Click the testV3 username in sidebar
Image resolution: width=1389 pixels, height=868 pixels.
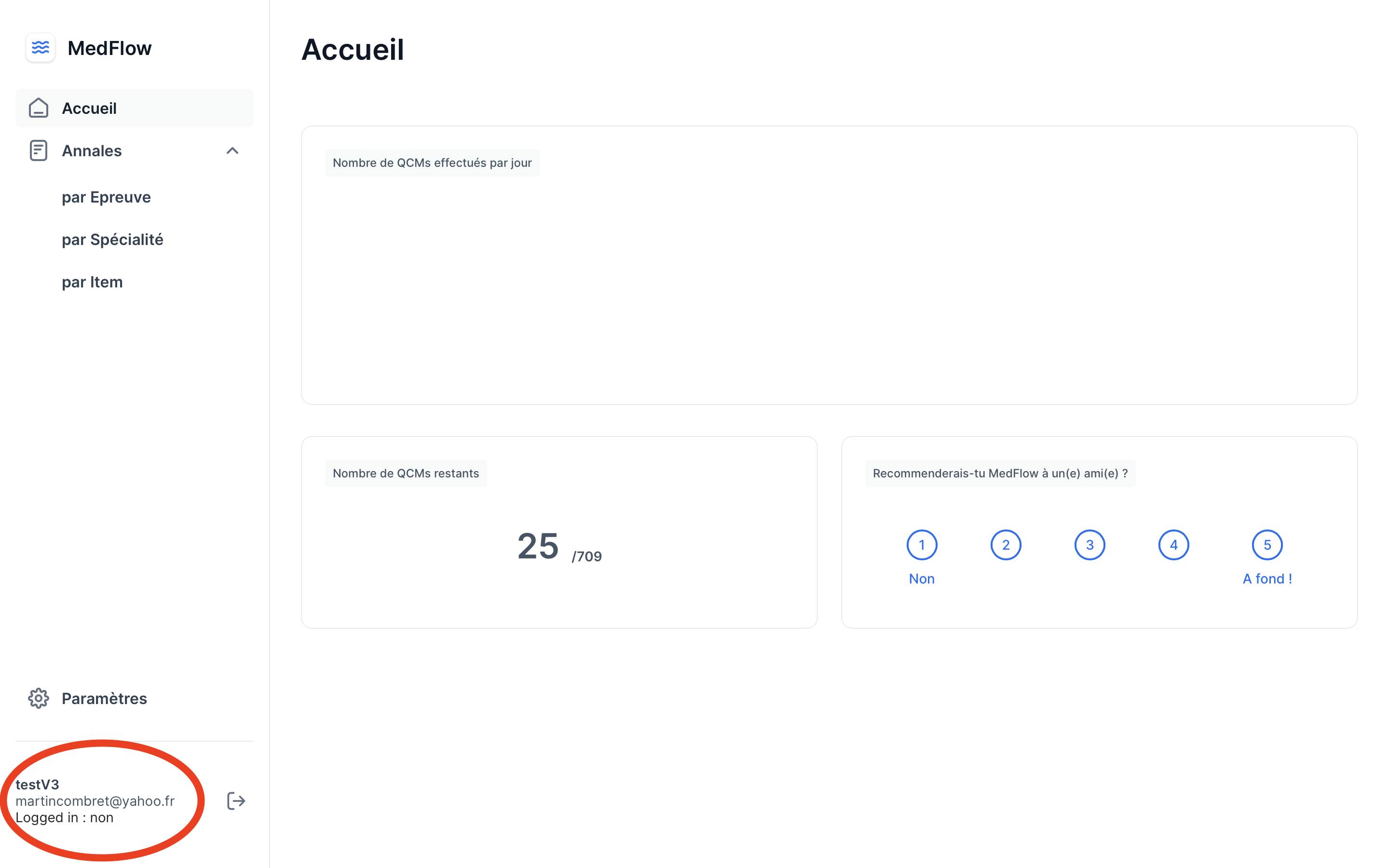click(x=37, y=784)
